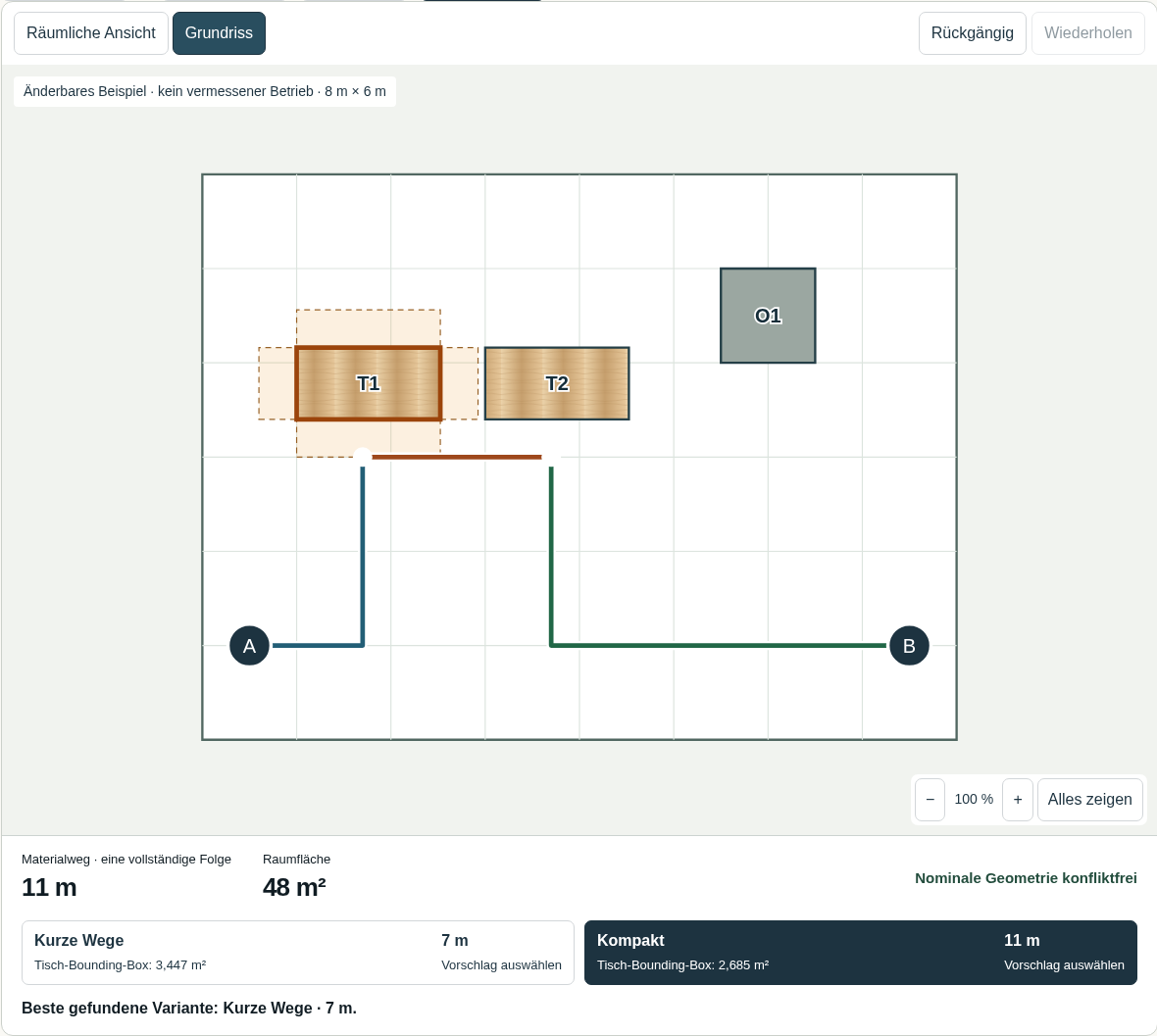Select obstacle O1 in the floor plan

pos(768,316)
